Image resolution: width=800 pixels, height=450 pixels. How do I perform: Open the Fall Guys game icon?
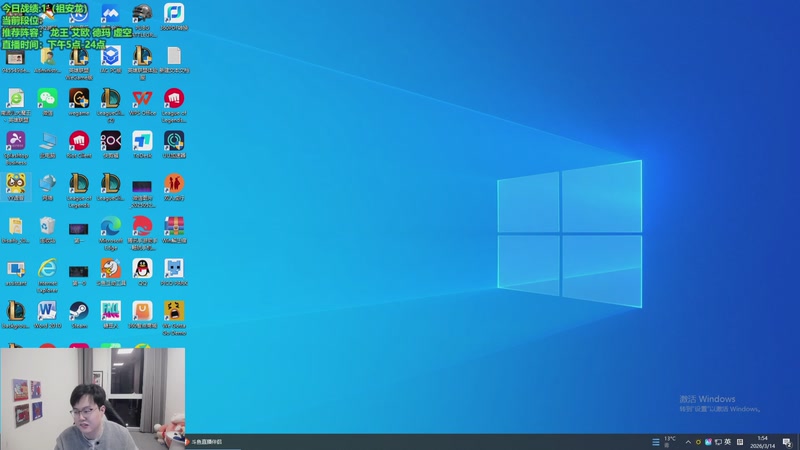[x=111, y=311]
